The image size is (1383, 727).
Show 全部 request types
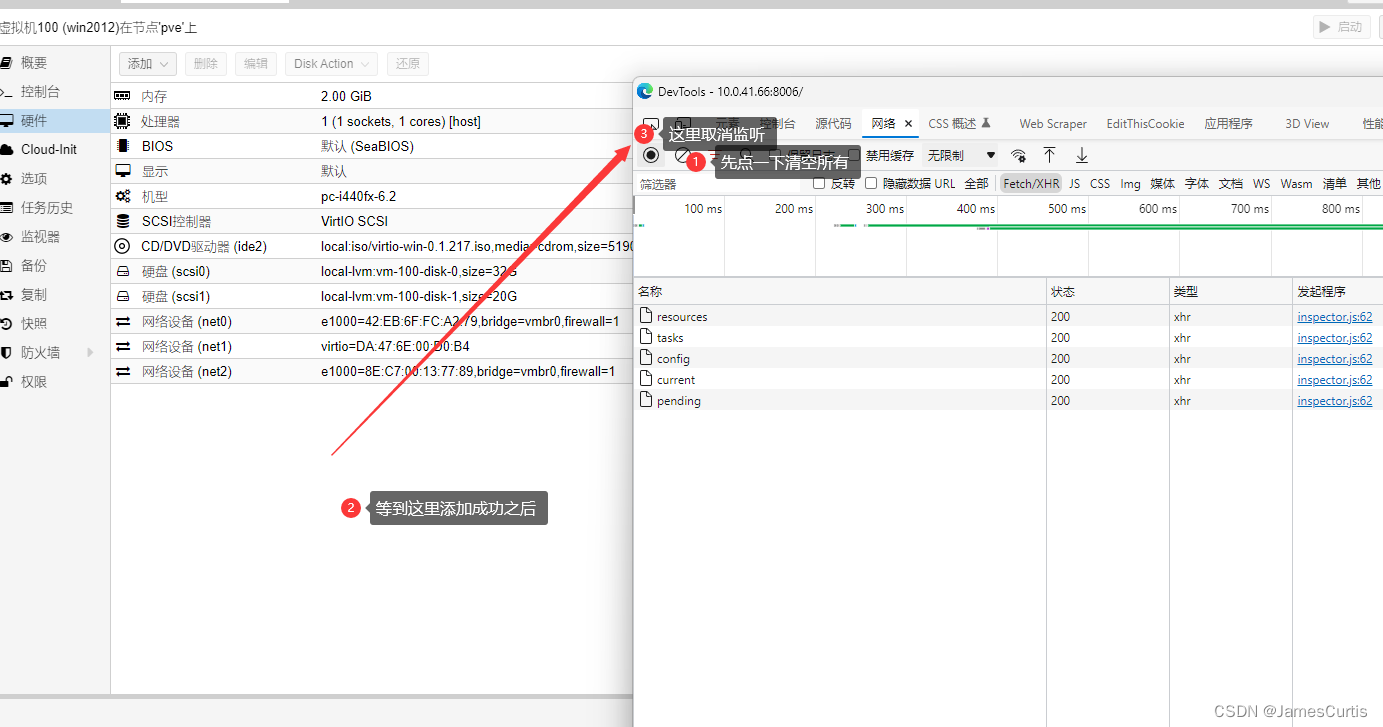point(976,183)
